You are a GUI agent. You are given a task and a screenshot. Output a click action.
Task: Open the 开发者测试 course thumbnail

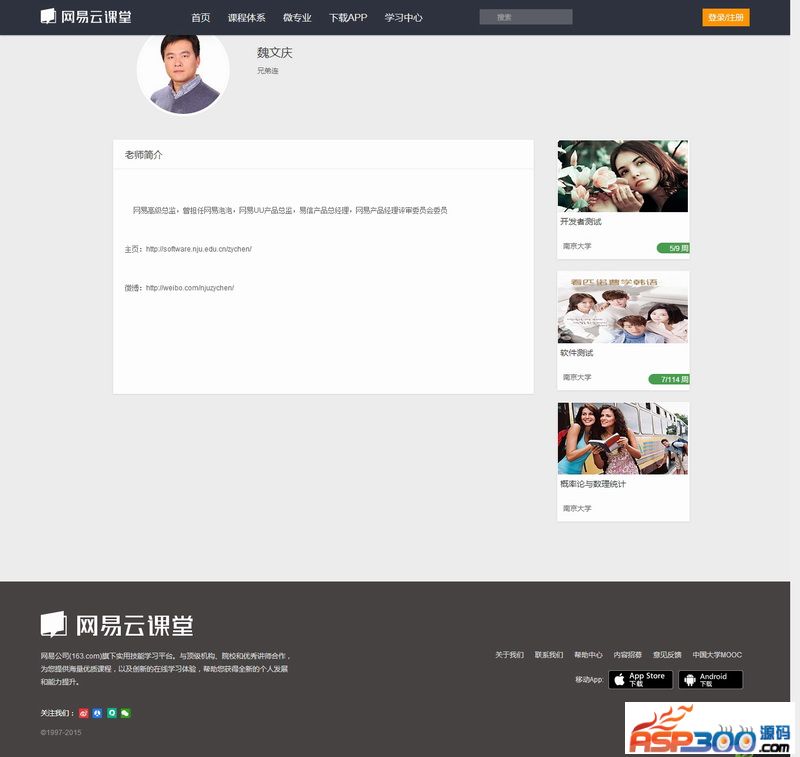point(622,176)
